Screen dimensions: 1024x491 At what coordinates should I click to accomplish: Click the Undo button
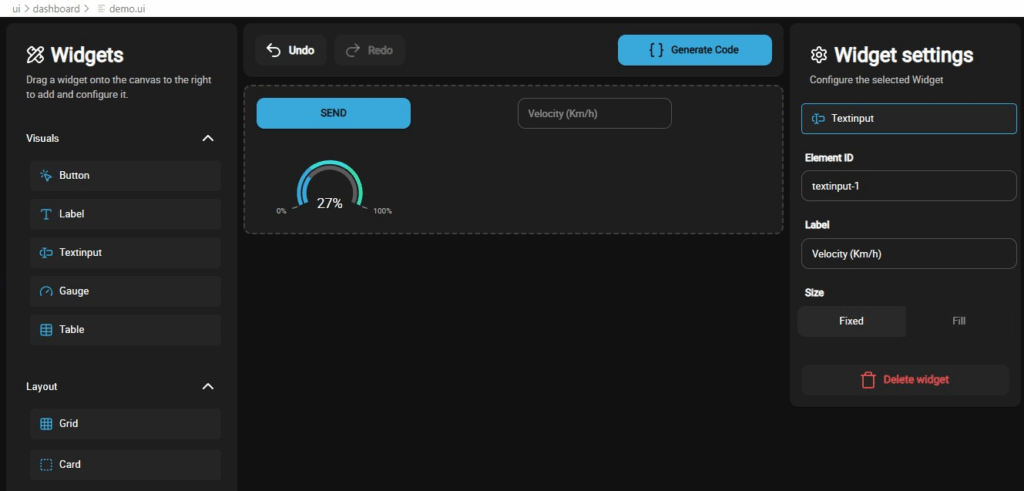tap(290, 50)
